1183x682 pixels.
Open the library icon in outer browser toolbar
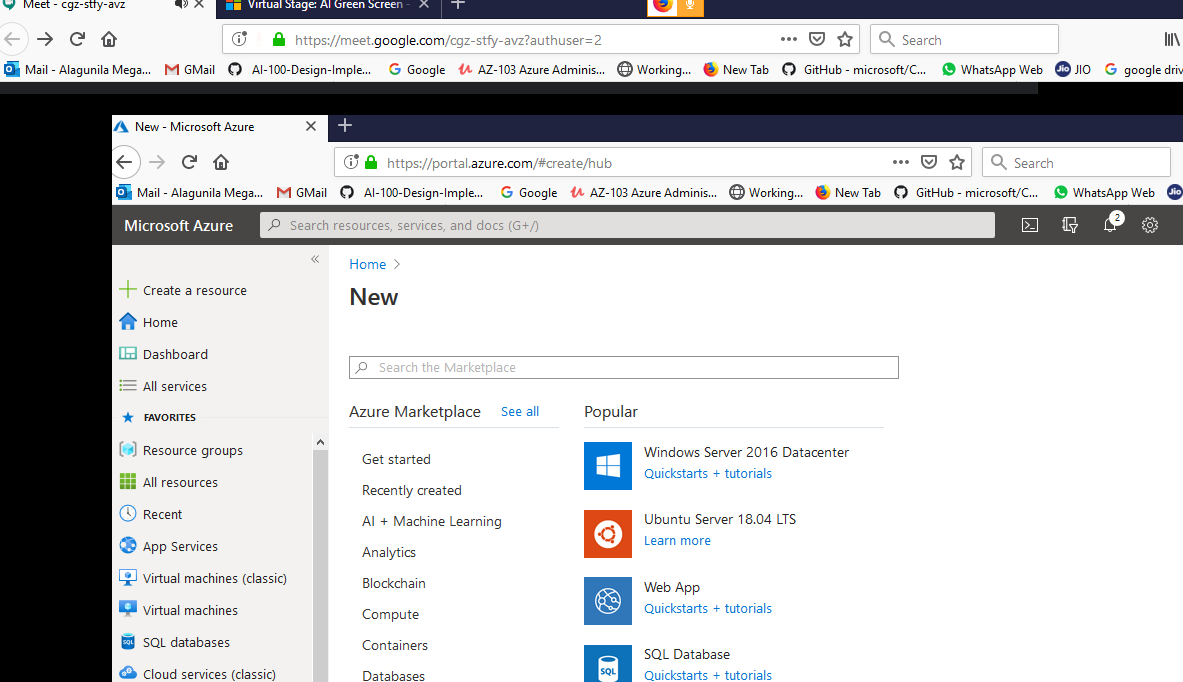(x=1171, y=39)
